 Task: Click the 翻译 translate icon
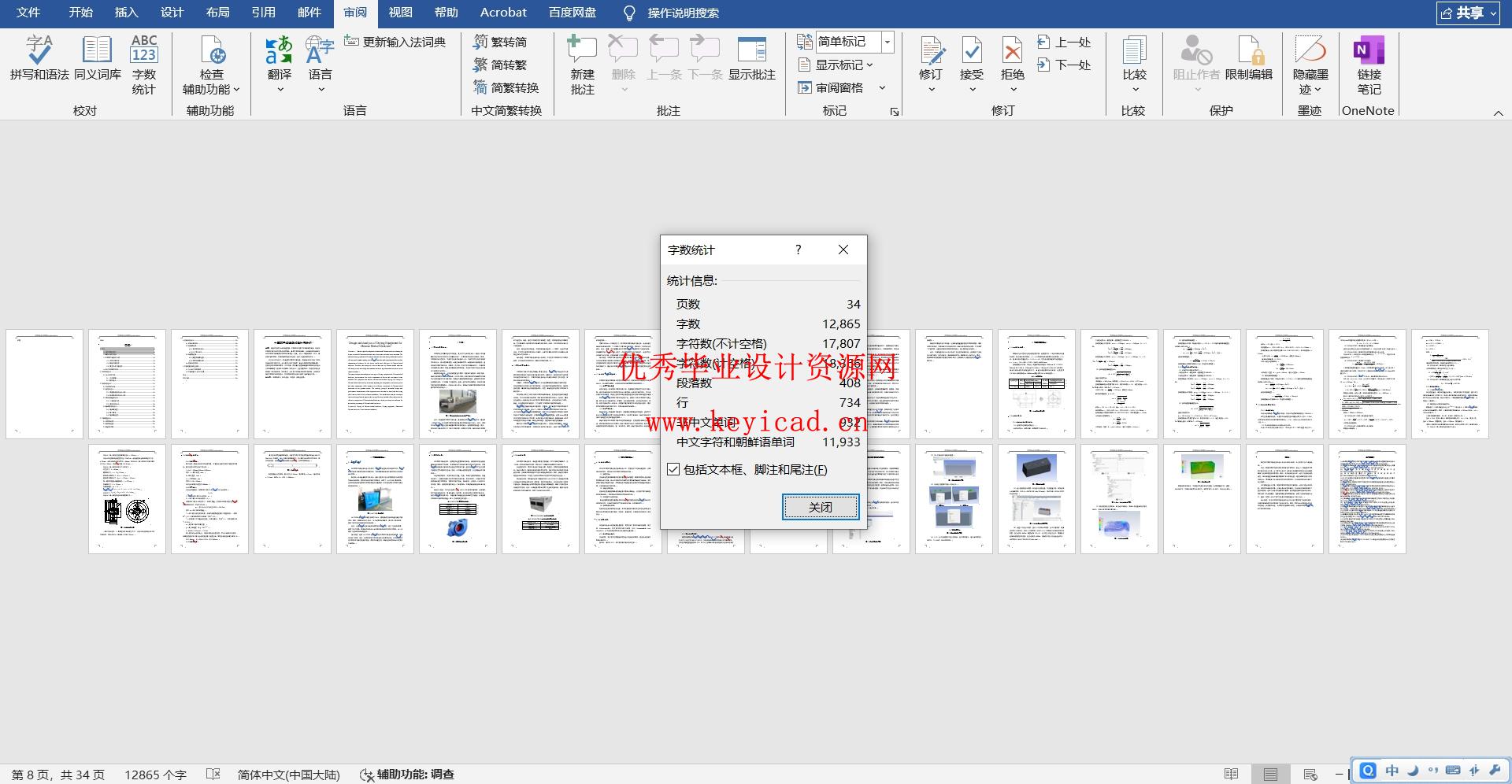click(279, 50)
